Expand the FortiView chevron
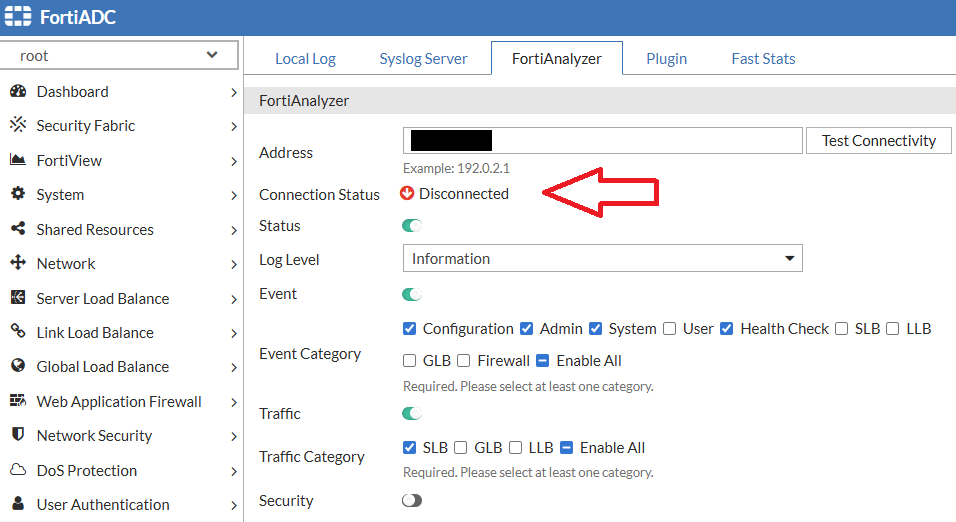This screenshot has width=956, height=522. coord(234,161)
